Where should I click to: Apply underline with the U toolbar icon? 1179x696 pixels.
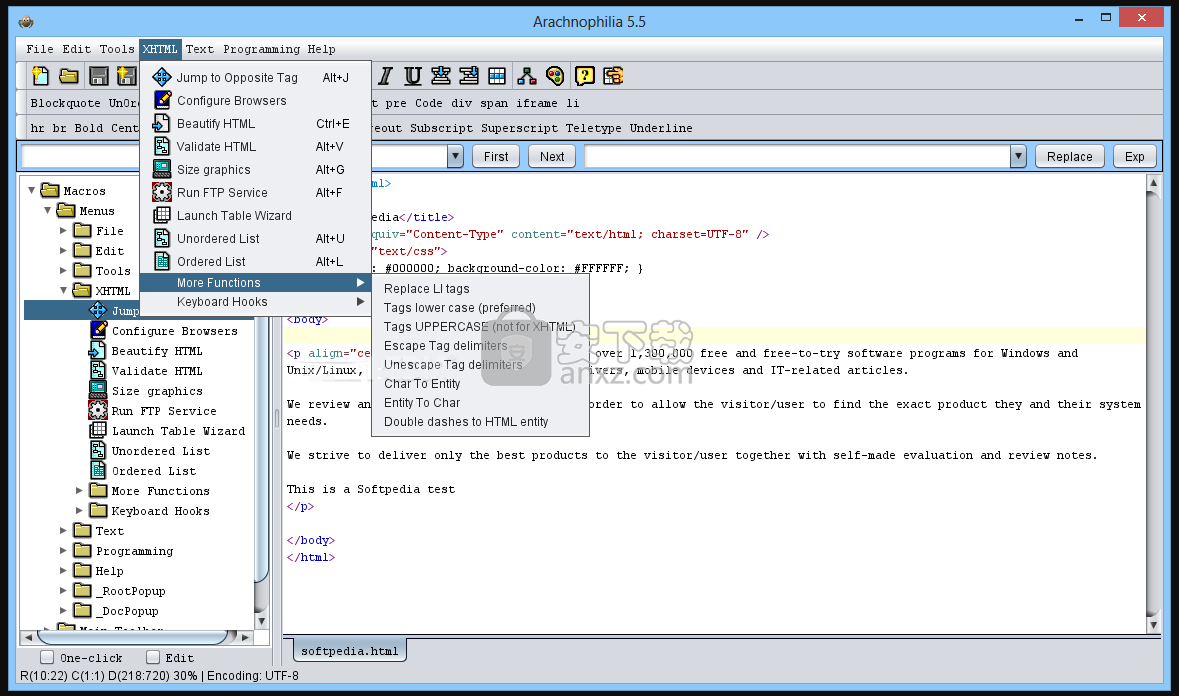[413, 76]
